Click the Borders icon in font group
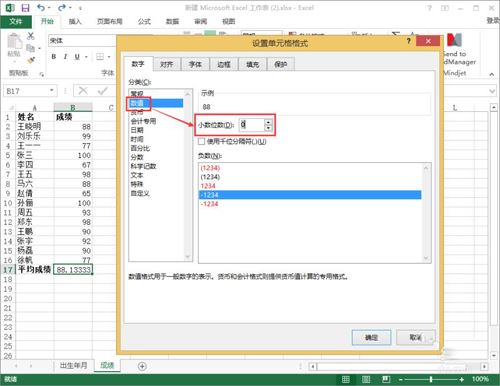 100,57
